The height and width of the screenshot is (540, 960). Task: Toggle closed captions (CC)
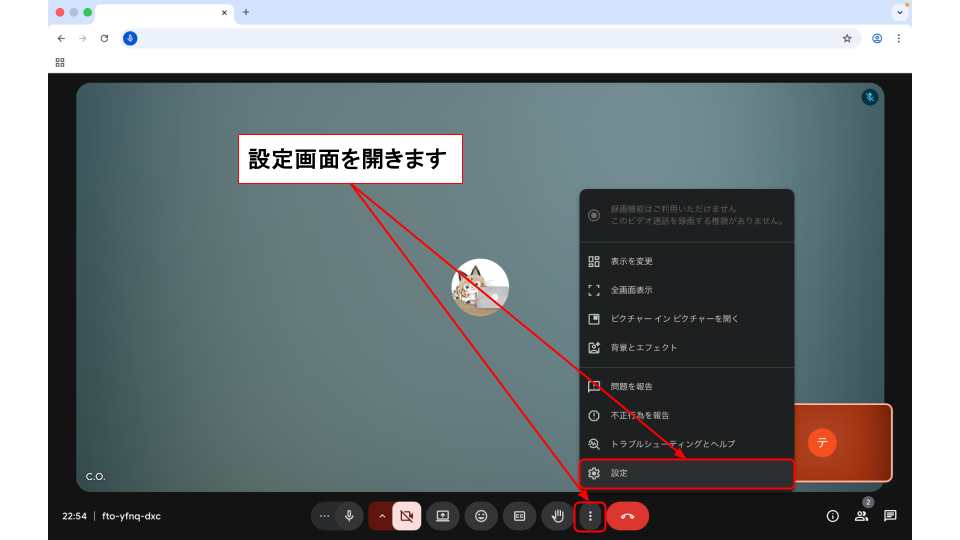coord(519,516)
